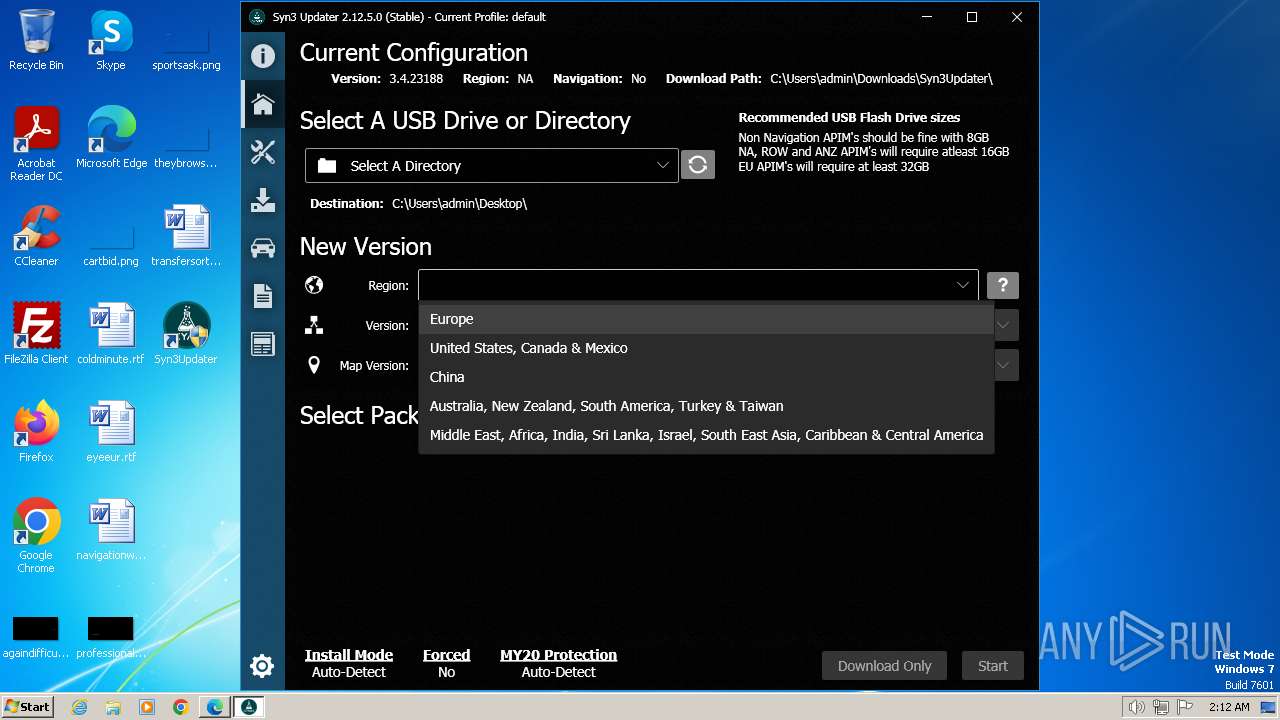This screenshot has height=720, width=1280.
Task: Open Google Chrome desktop shortcut
Action: point(36,535)
